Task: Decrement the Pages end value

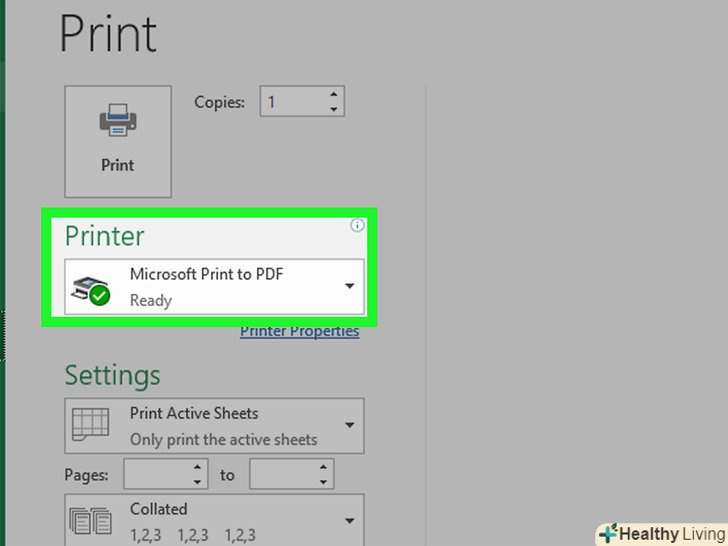Action: 323,482
